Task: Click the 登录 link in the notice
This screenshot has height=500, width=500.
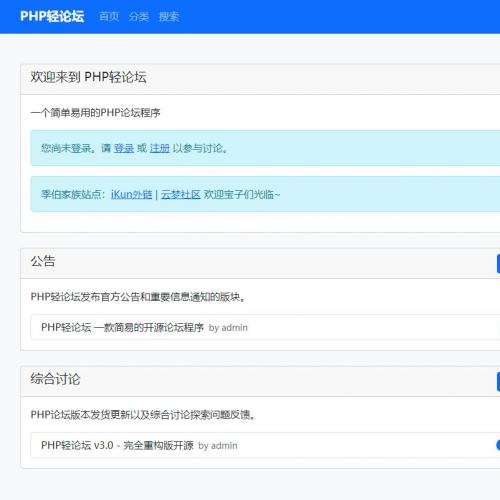Action: pyautogui.click(x=124, y=148)
